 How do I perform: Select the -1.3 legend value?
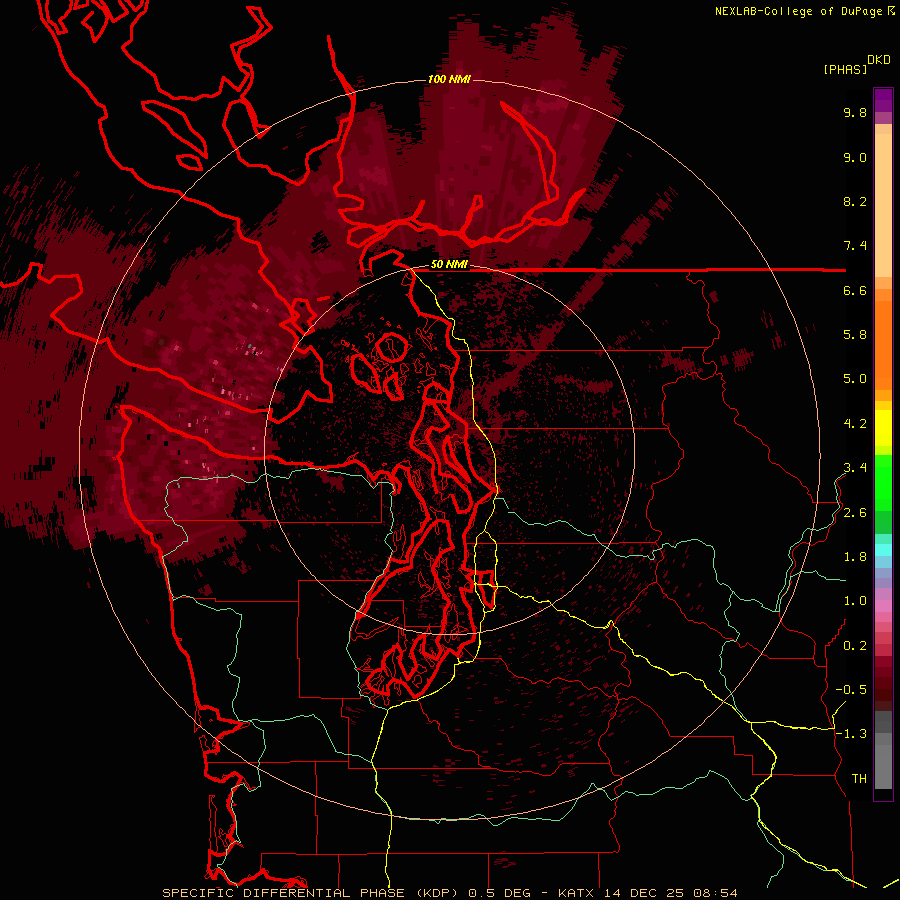(x=851, y=734)
